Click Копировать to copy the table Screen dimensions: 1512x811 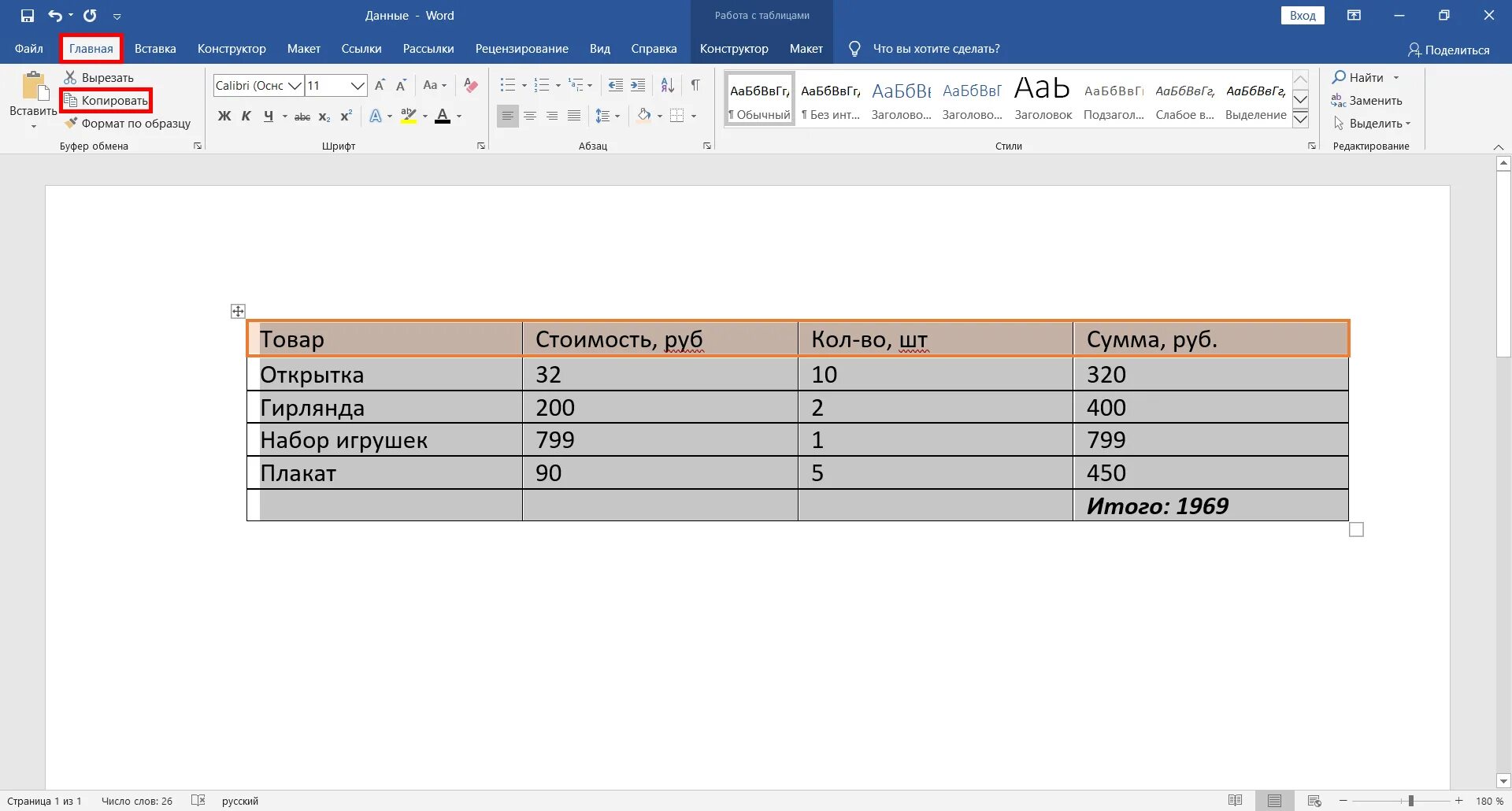coord(106,100)
